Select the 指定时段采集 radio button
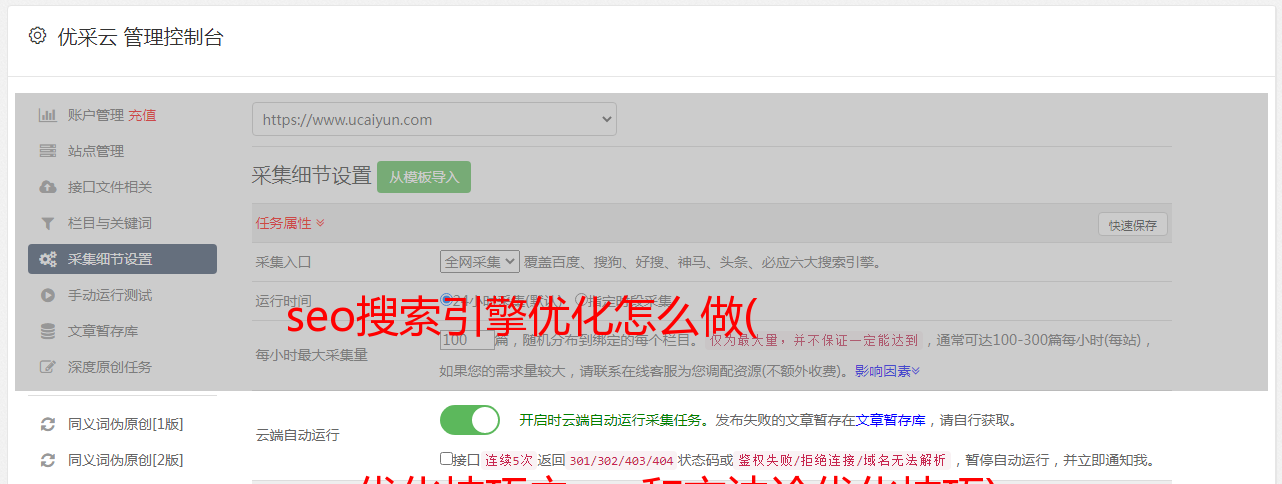The width and height of the screenshot is (1282, 484). point(580,299)
